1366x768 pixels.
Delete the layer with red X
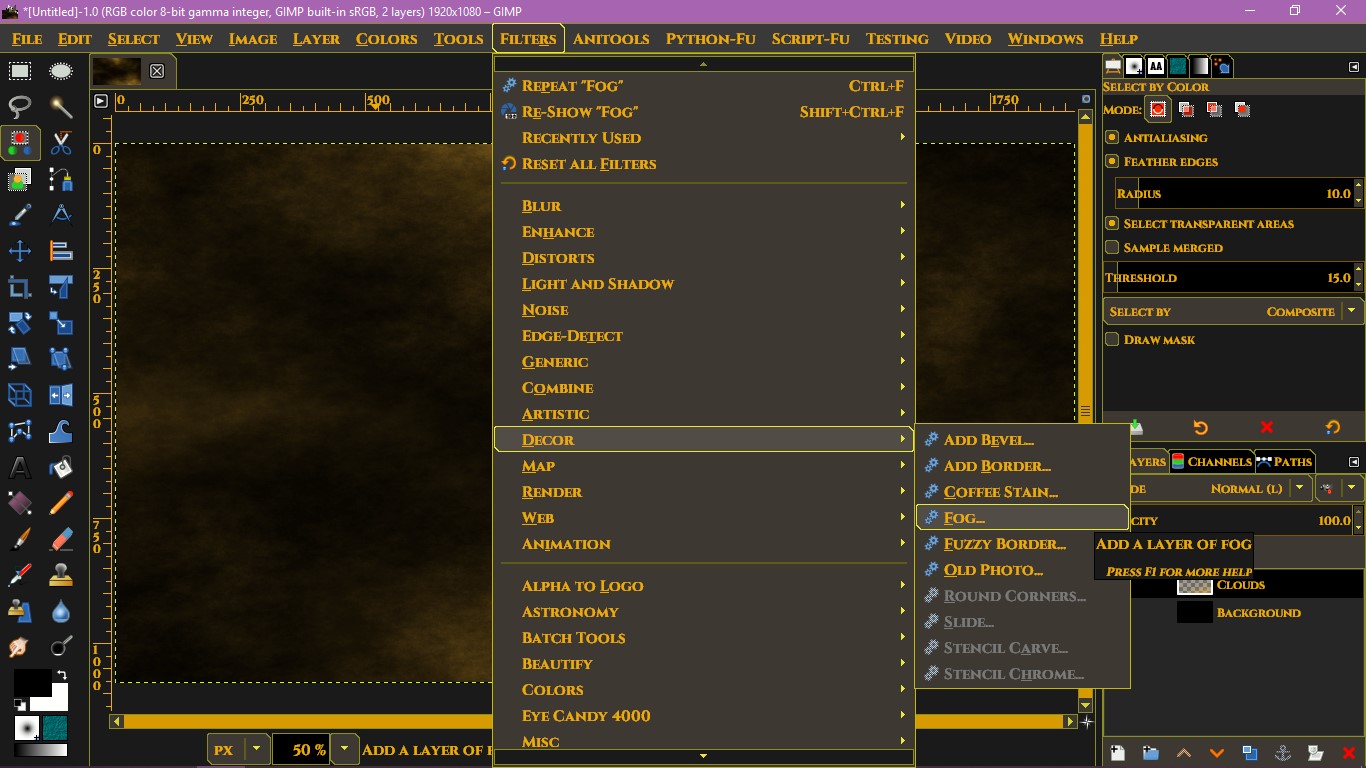[x=1349, y=753]
